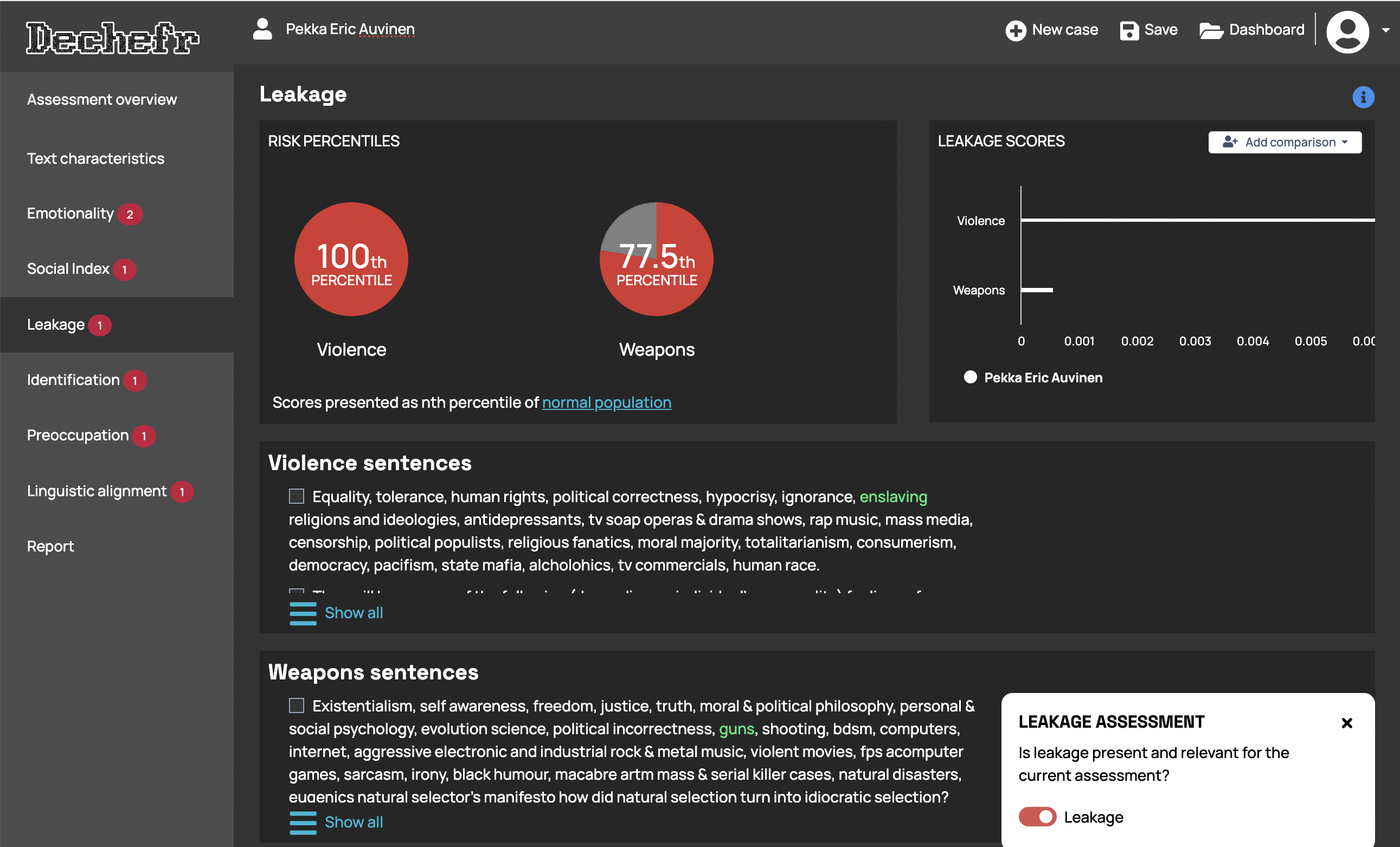Check the first Weapons sentence checkbox
The height and width of the screenshot is (847, 1400).
(297, 705)
